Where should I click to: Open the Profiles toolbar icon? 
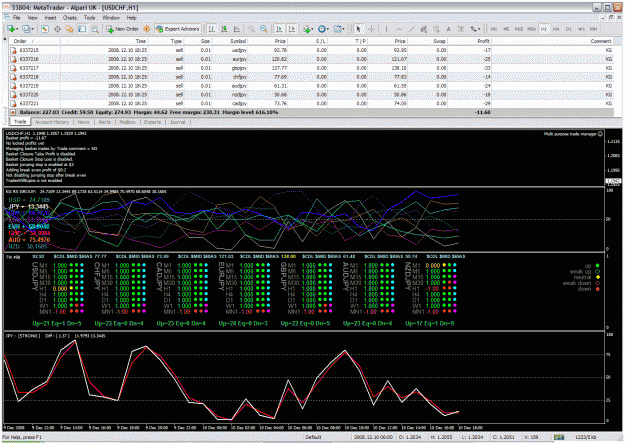point(26,29)
